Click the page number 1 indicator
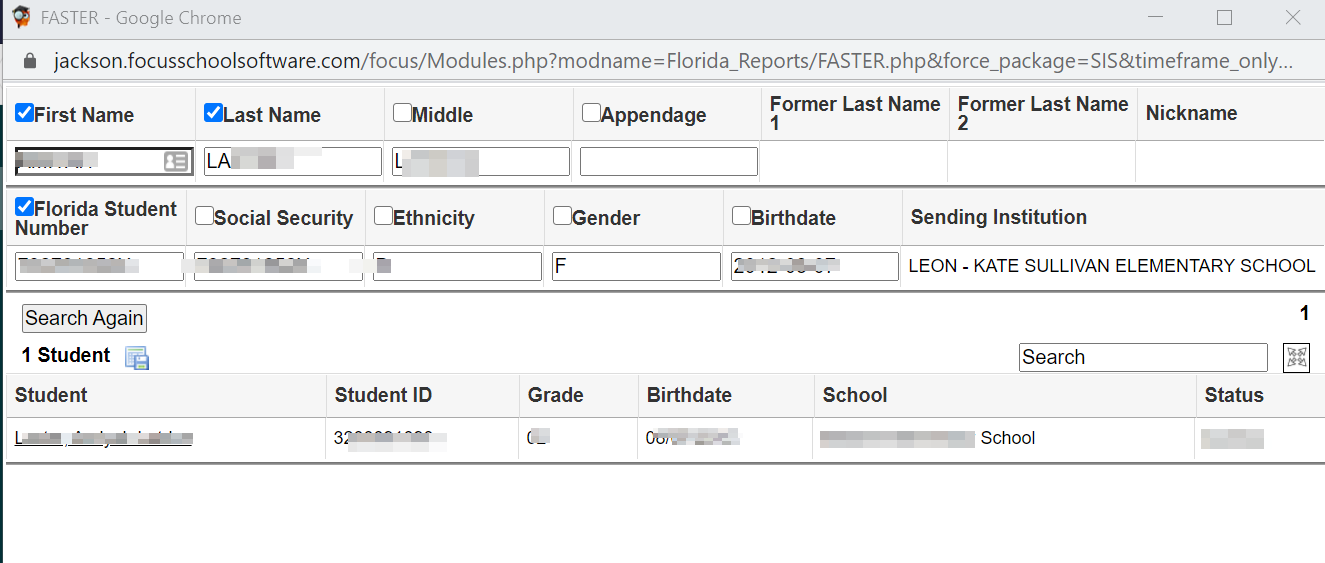The height and width of the screenshot is (563, 1325). point(1304,314)
